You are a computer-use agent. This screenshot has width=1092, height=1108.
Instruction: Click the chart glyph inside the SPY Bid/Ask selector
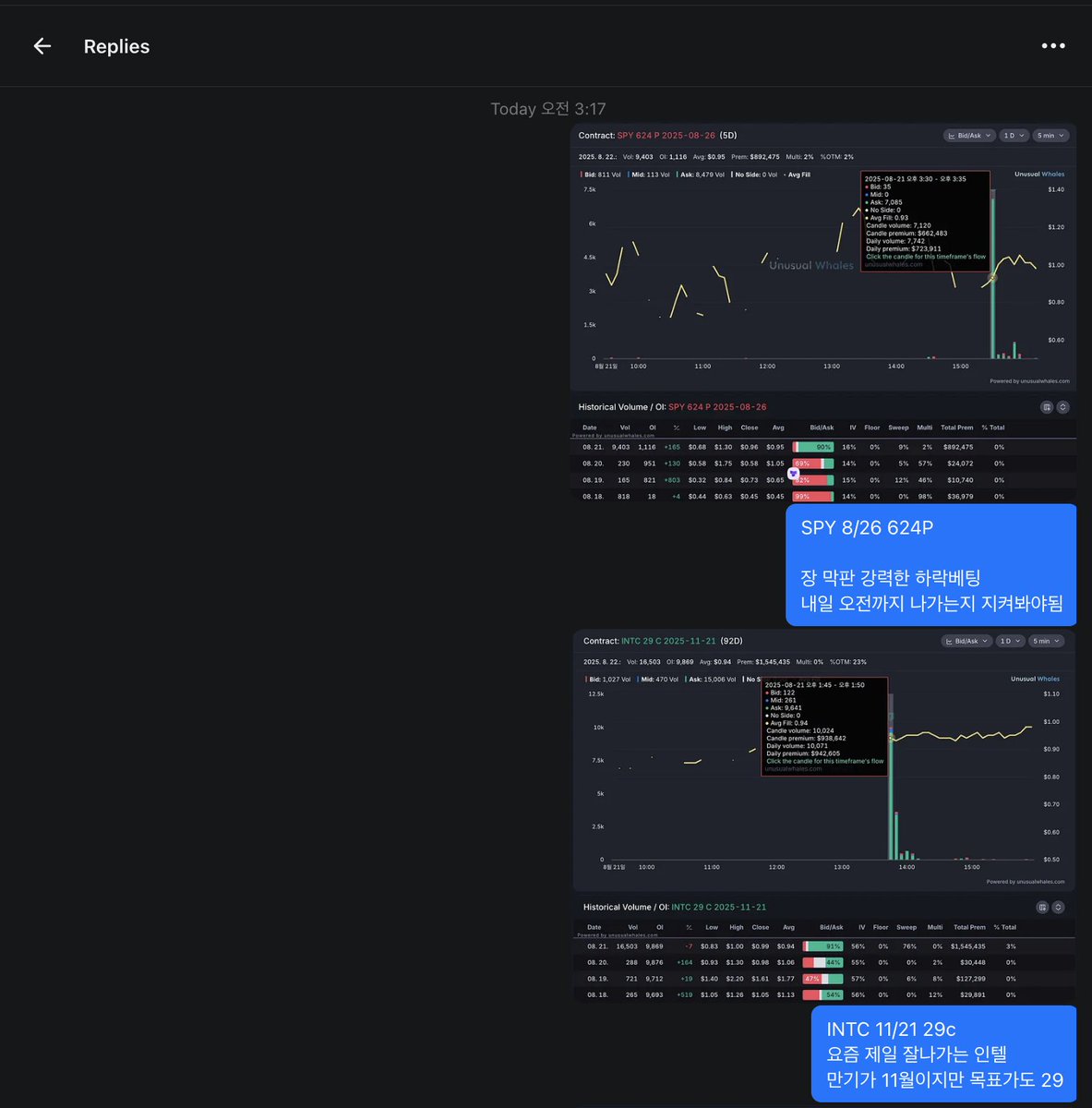pyautogui.click(x=954, y=135)
